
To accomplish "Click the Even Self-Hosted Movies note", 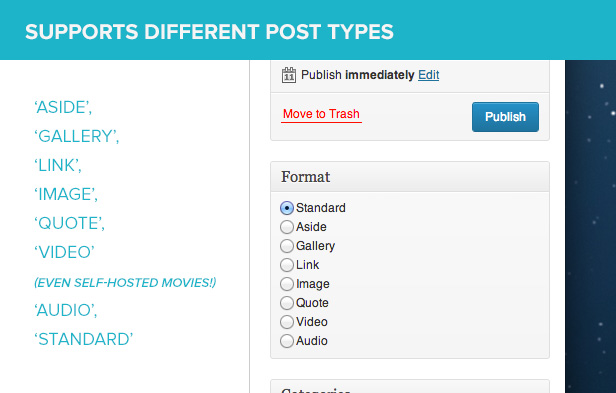I will click(x=125, y=283).
